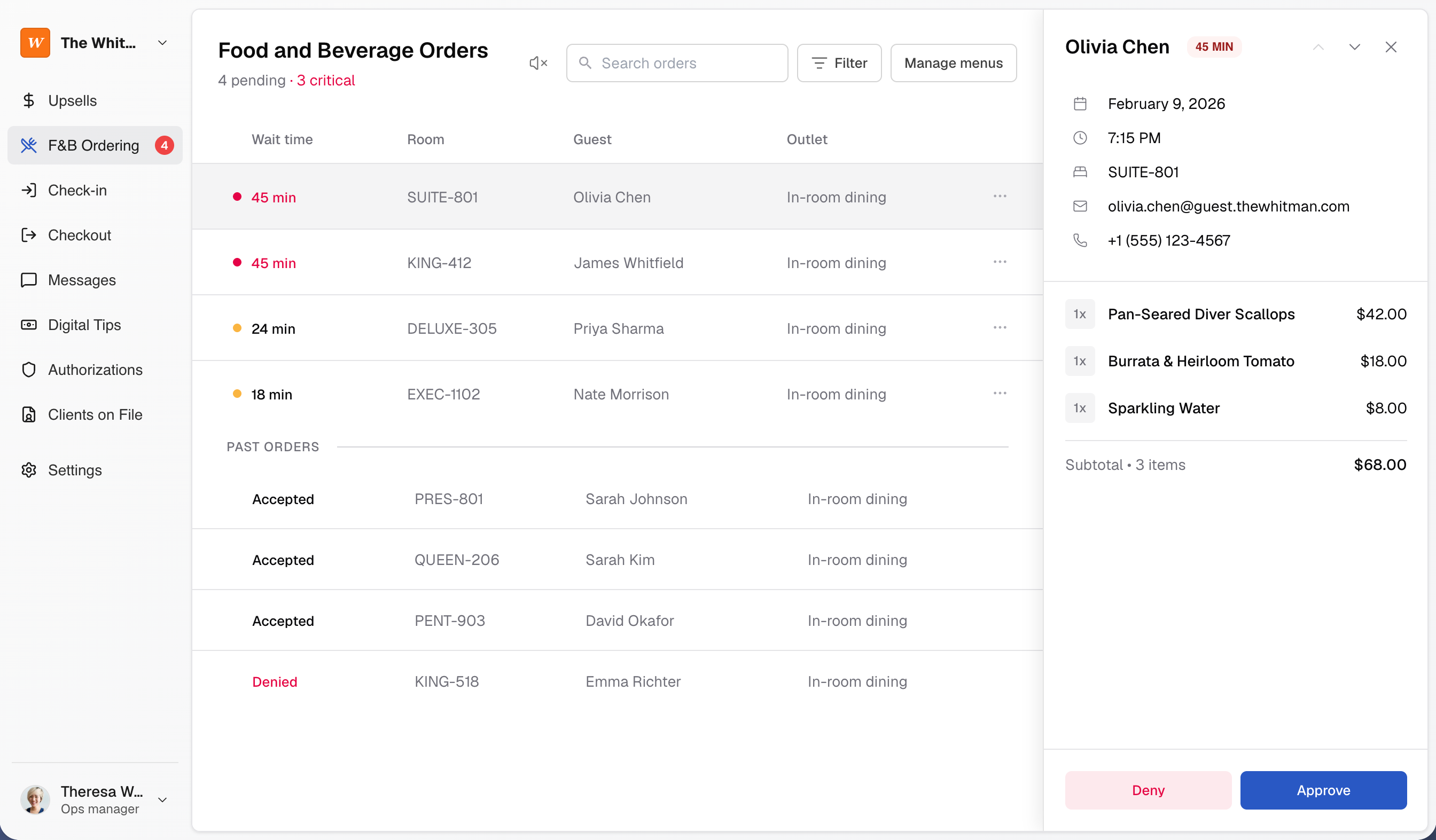
Task: Deny Olivia Chen's order
Action: (x=1147, y=790)
